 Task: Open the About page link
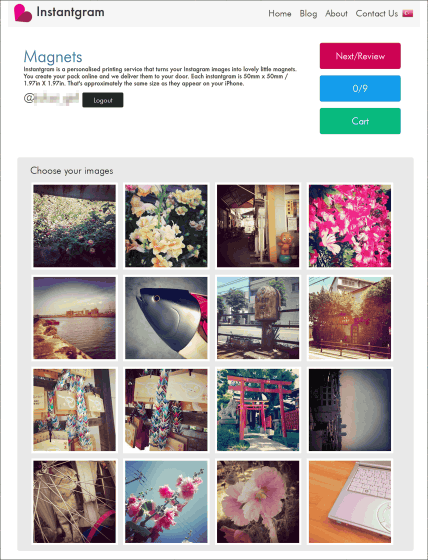pos(336,14)
